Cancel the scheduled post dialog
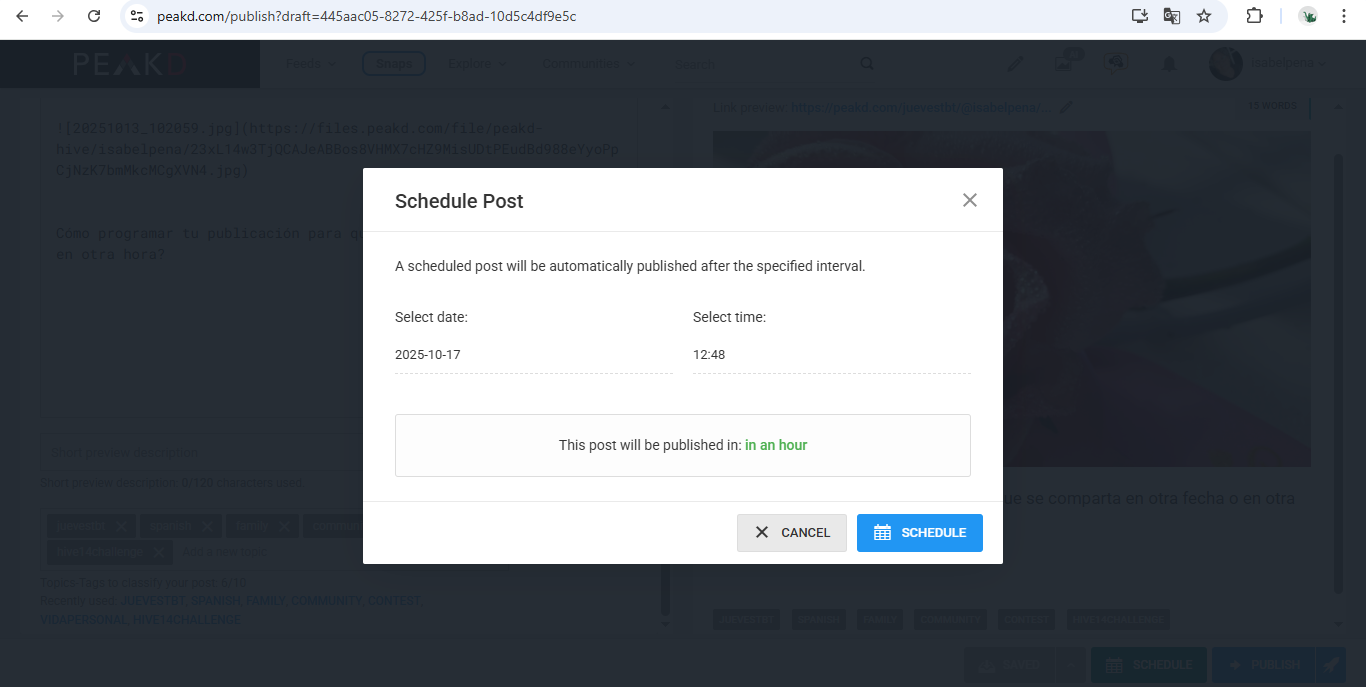Viewport: 1366px width, 687px height. [x=792, y=533]
